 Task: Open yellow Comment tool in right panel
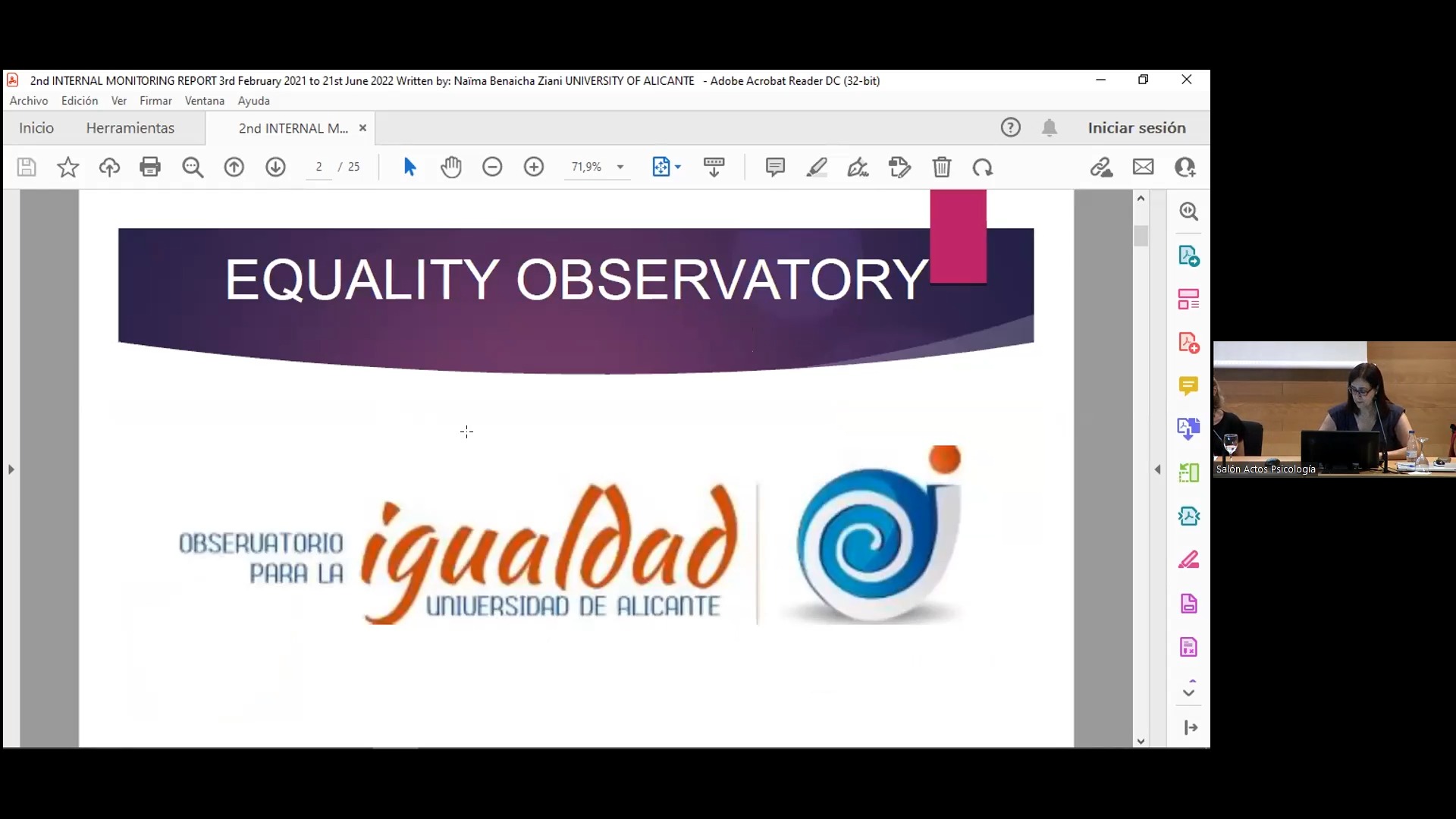[x=1188, y=386]
